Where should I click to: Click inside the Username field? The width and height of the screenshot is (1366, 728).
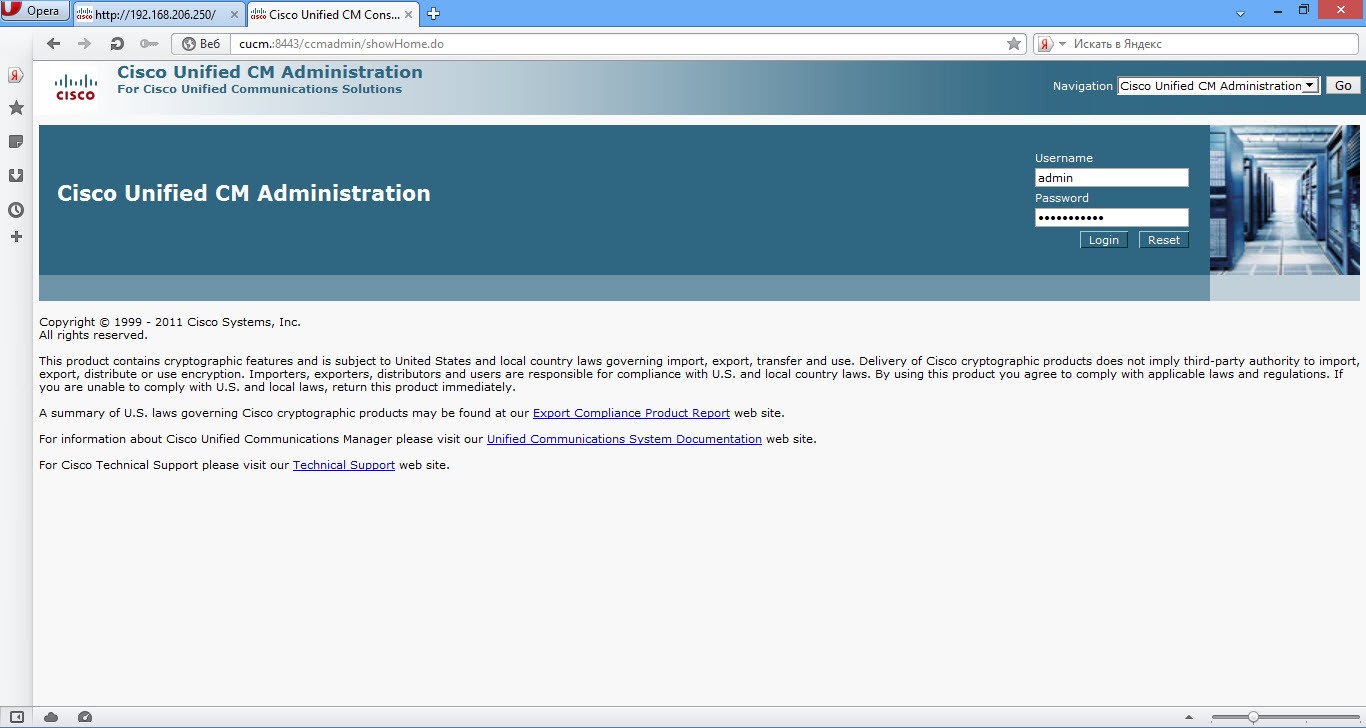click(x=1110, y=177)
